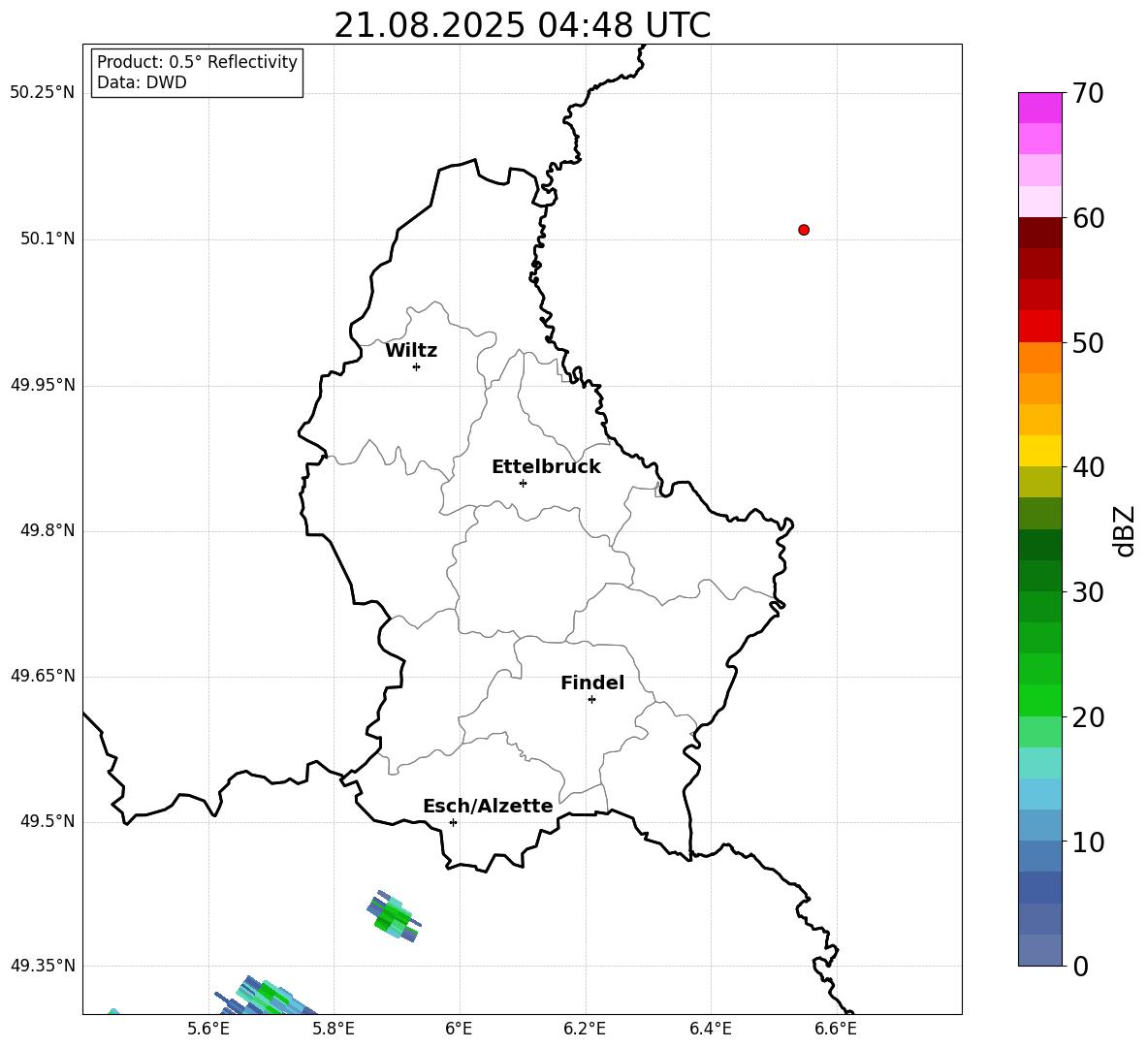Click the Findel city label
1148x1048 pixels.
592,683
